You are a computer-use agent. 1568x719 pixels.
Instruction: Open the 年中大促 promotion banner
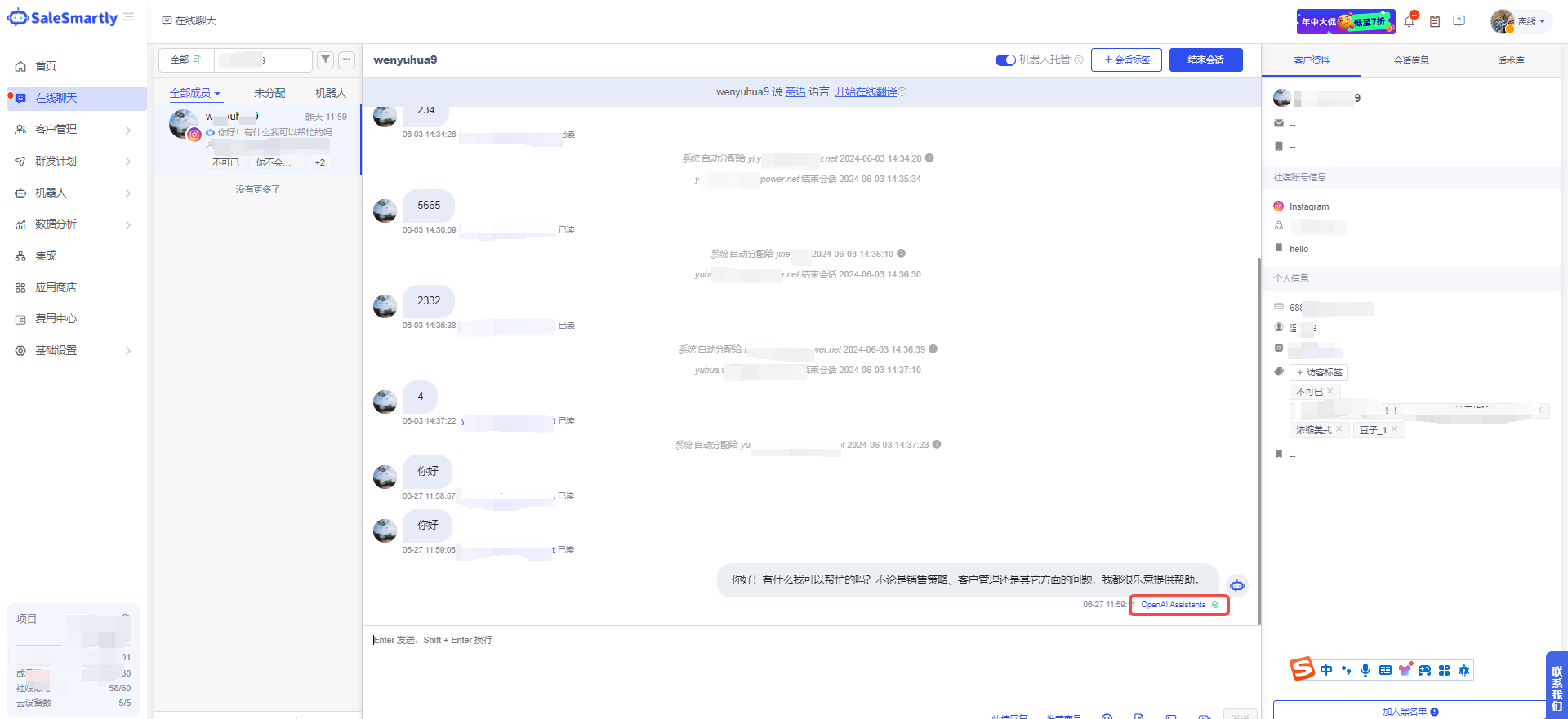click(x=1346, y=21)
